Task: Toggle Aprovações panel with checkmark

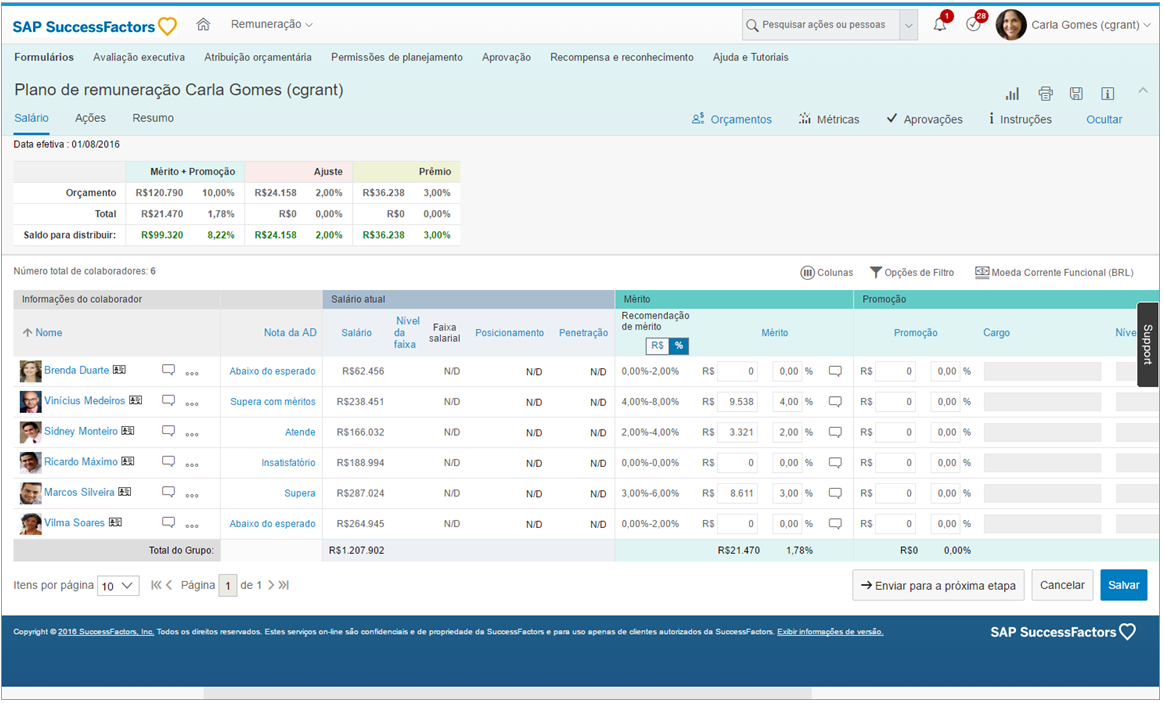Action: tap(924, 119)
